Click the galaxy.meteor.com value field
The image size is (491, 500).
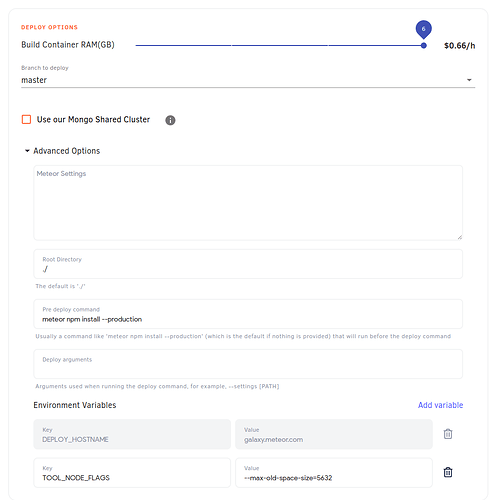[334, 434]
